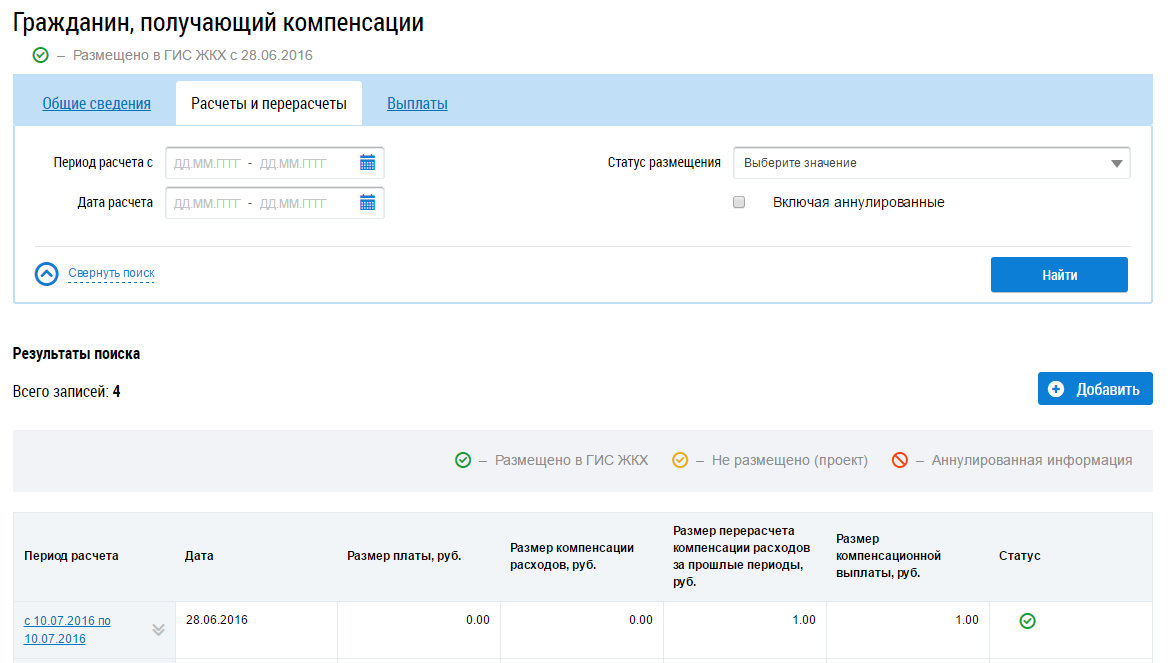Image resolution: width=1171 pixels, height=663 pixels.
Task: Click green status icon in first table row
Action: 1027,621
